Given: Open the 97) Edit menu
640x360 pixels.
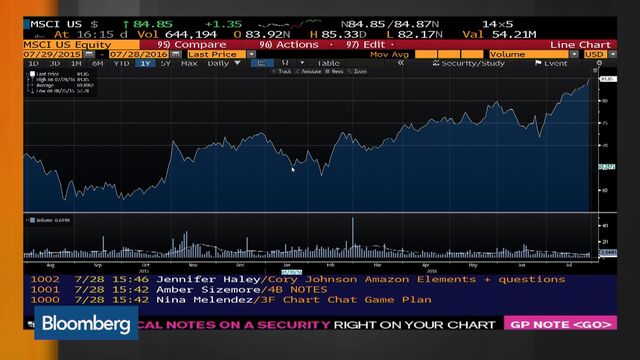Looking at the screenshot, I should click(366, 44).
